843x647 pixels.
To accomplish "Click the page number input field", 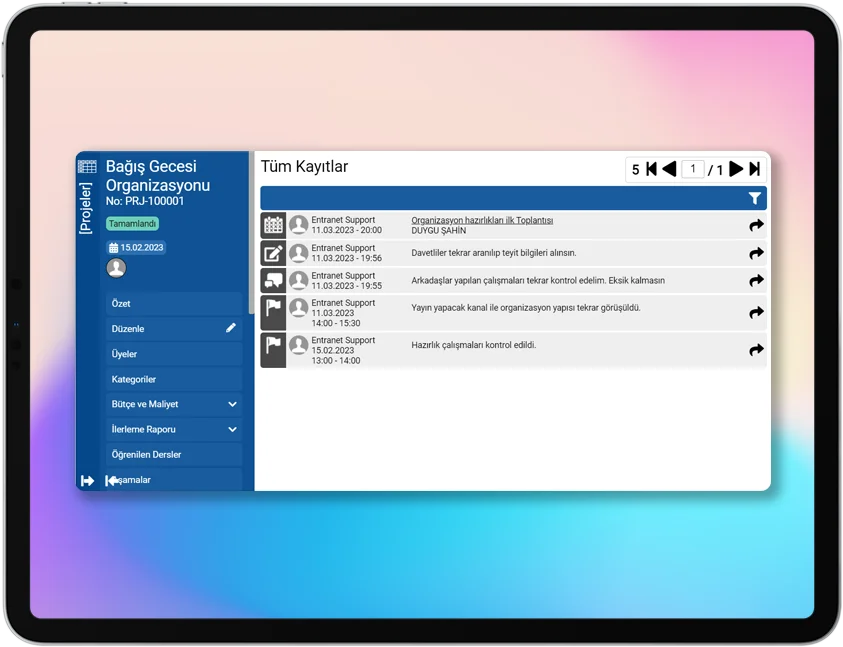I will [693, 169].
